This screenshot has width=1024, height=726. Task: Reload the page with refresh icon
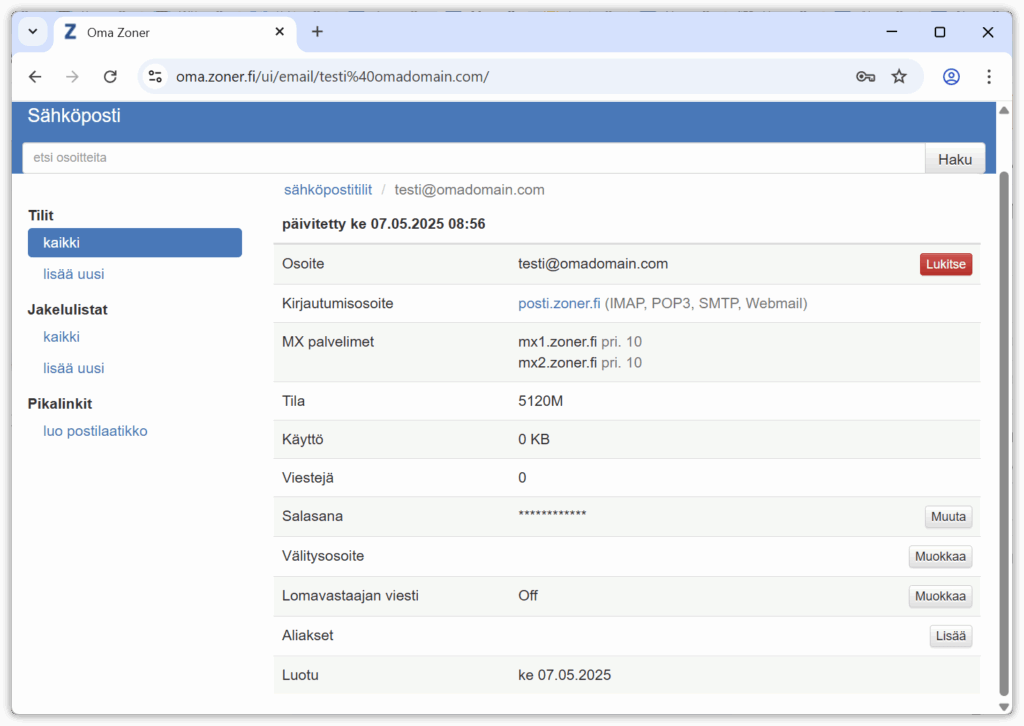click(110, 77)
